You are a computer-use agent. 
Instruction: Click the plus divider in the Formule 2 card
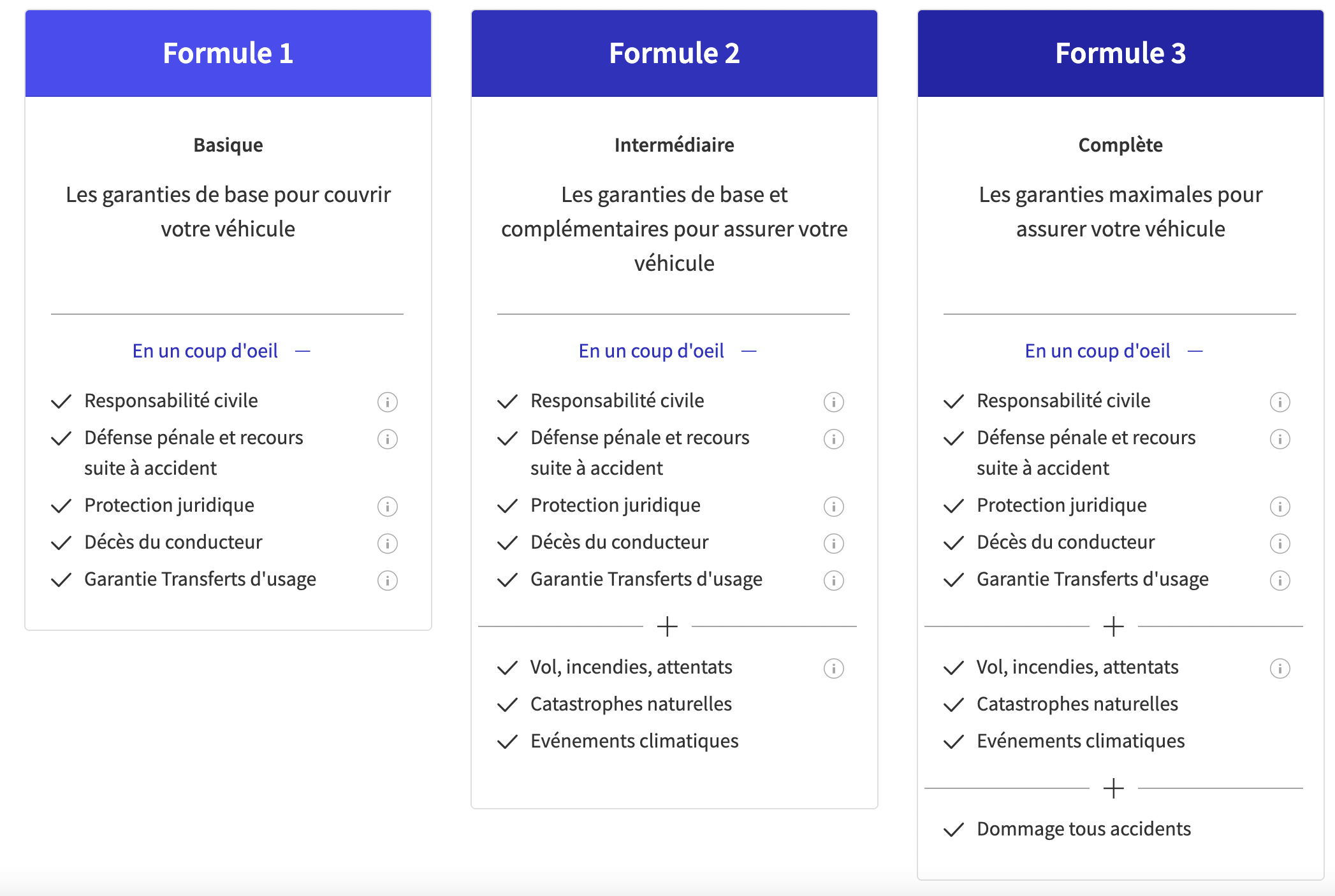667,626
